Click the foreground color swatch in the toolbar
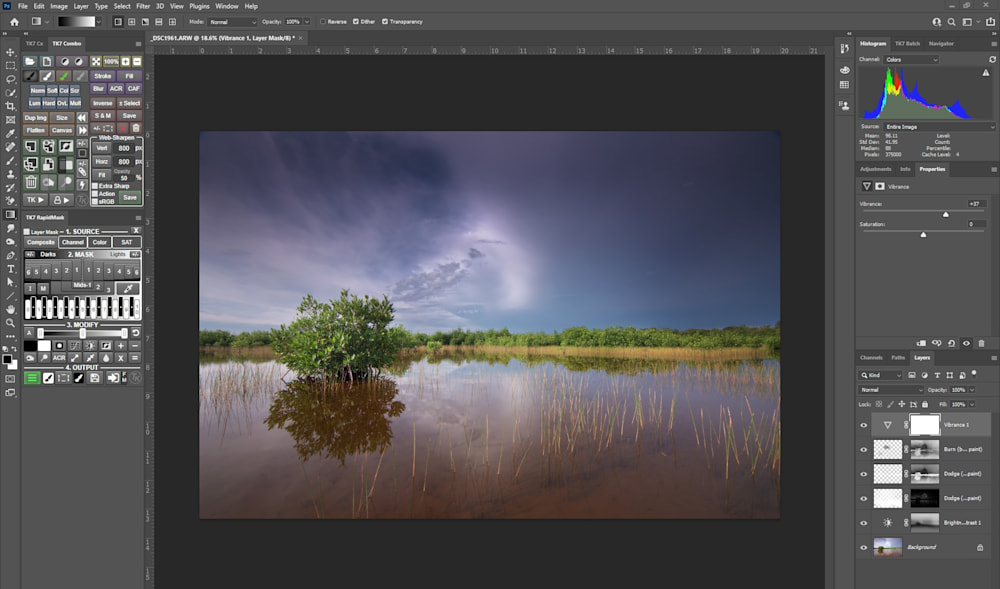The width and height of the screenshot is (1000, 589). [x=7, y=360]
